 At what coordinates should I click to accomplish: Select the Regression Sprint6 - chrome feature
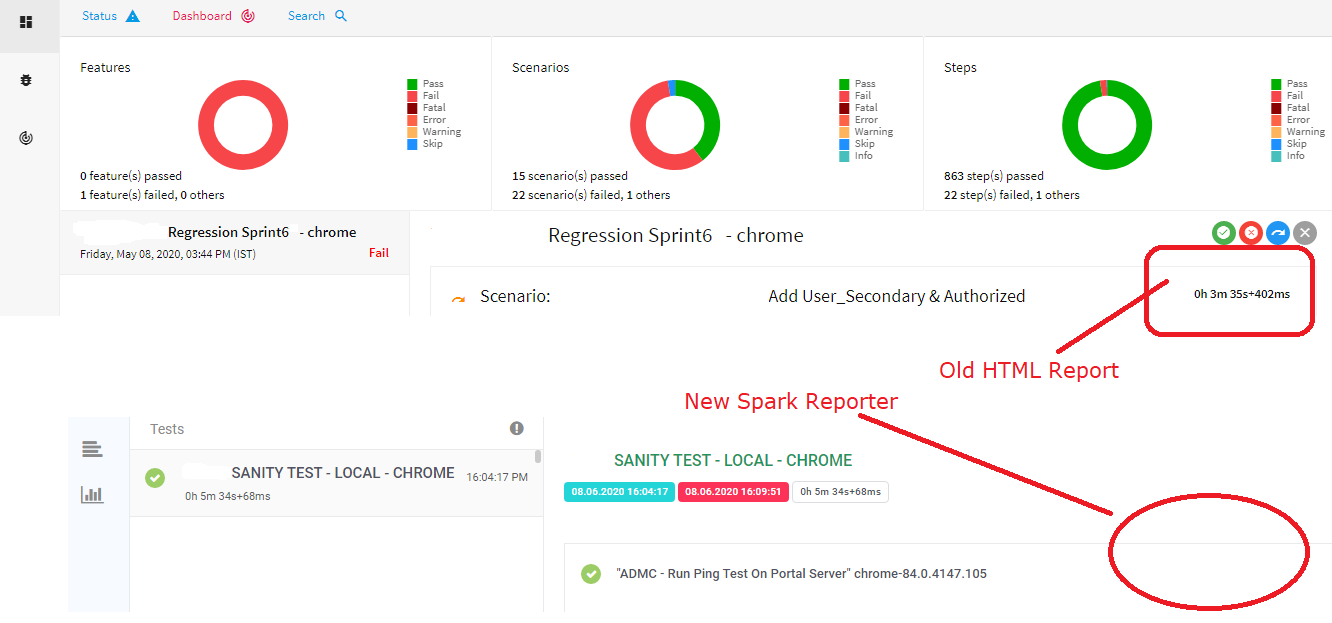[234, 242]
